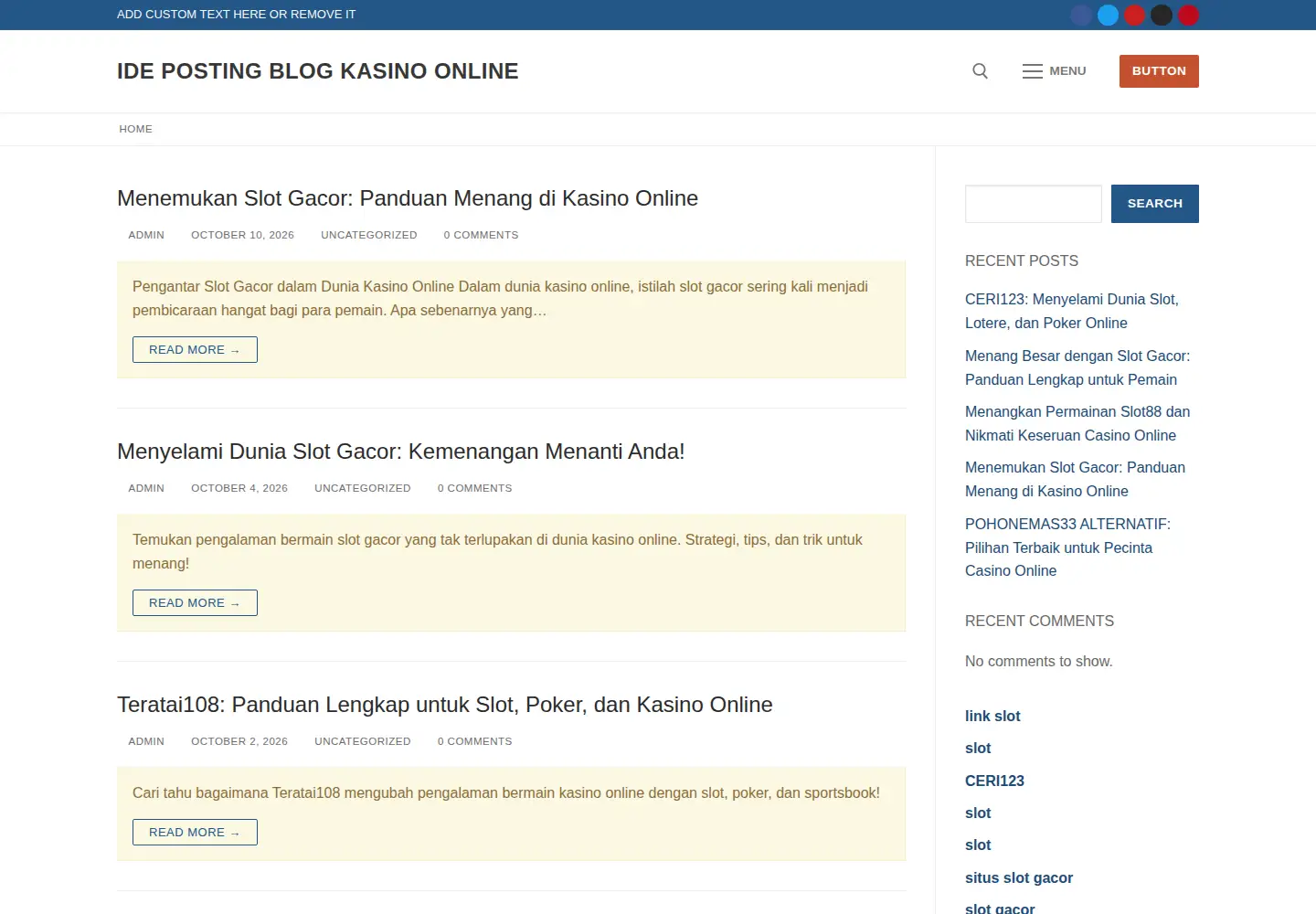The image size is (1316, 914).
Task: Click the dark blue social circle icon
Action: (x=1081, y=15)
